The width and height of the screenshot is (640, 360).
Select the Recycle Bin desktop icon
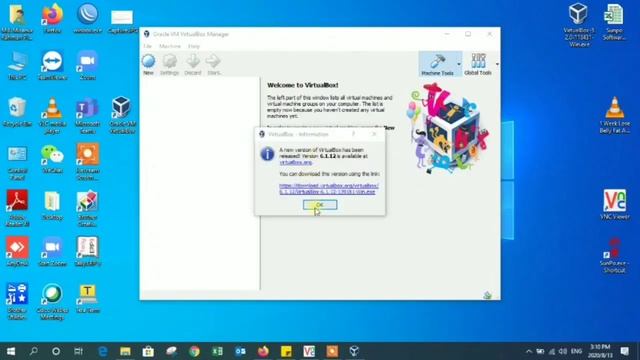tap(17, 112)
